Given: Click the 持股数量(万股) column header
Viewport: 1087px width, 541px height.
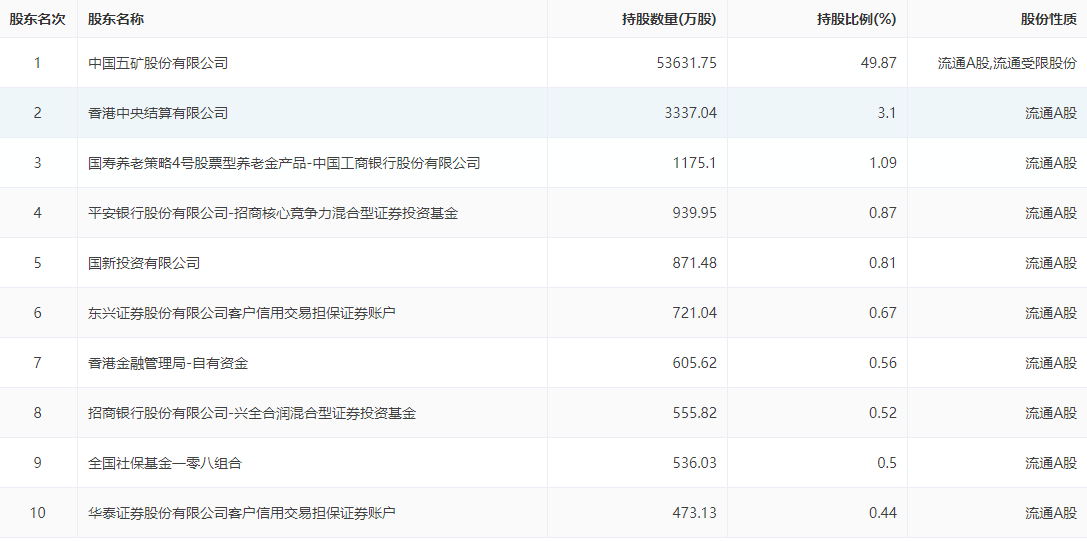Looking at the screenshot, I should click(x=669, y=19).
